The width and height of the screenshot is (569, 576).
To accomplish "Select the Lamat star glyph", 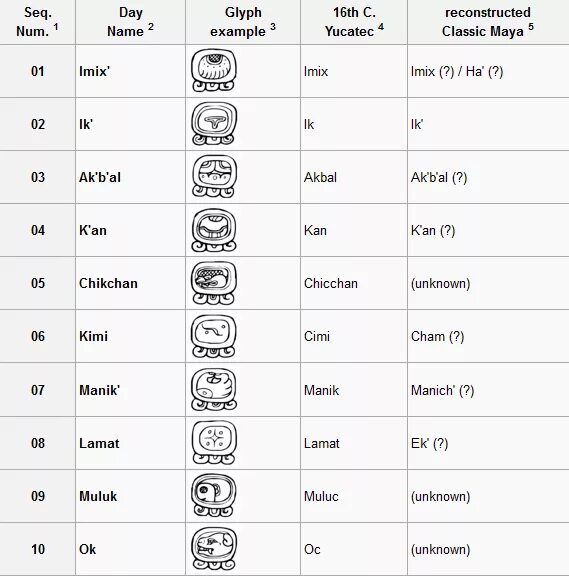I will click(x=214, y=443).
